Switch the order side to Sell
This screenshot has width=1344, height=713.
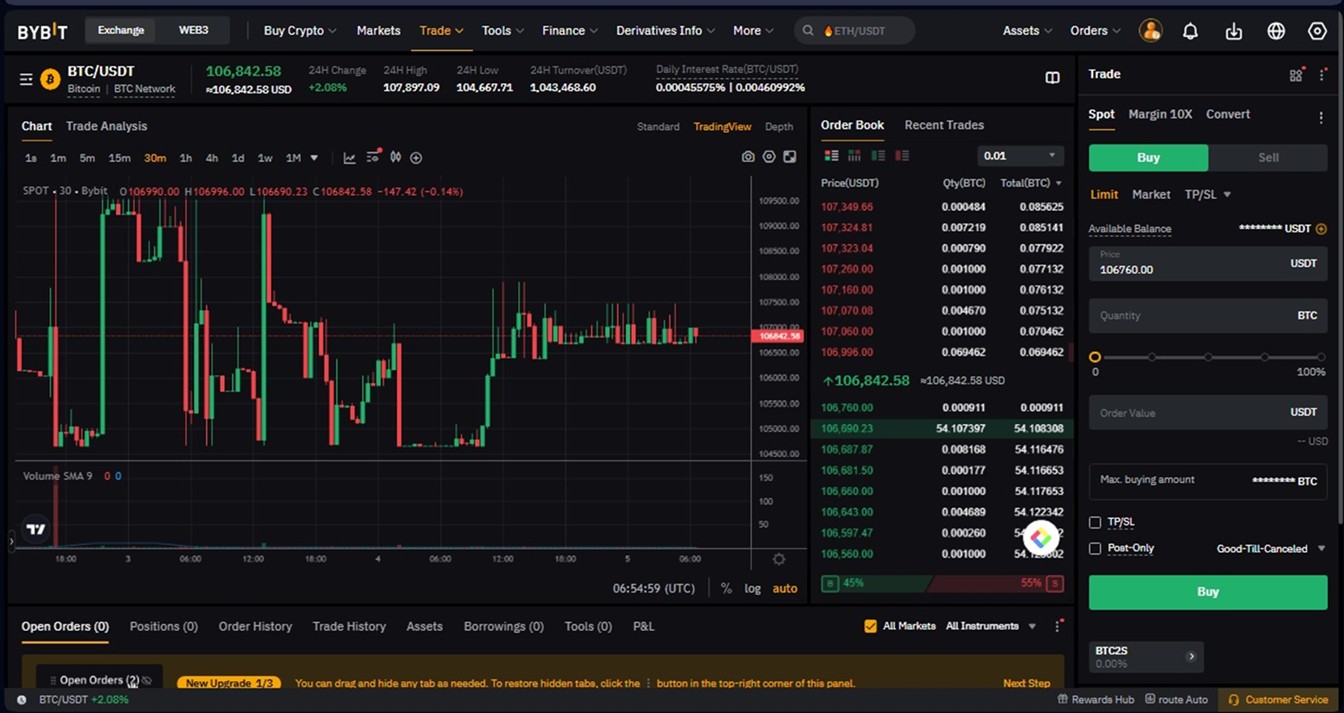[1268, 157]
